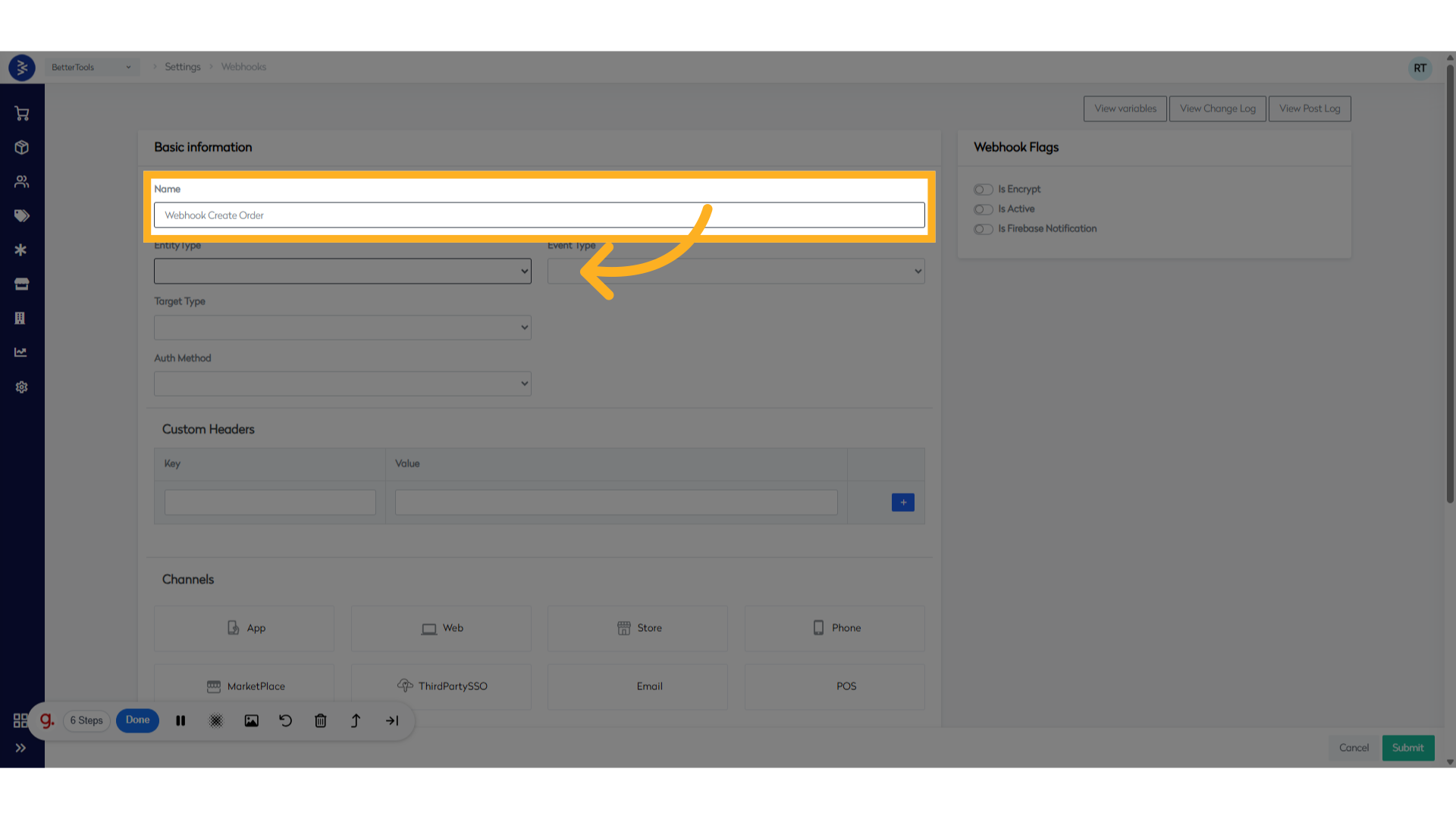
Task: Pause the recording in the capture toolbar
Action: [180, 720]
